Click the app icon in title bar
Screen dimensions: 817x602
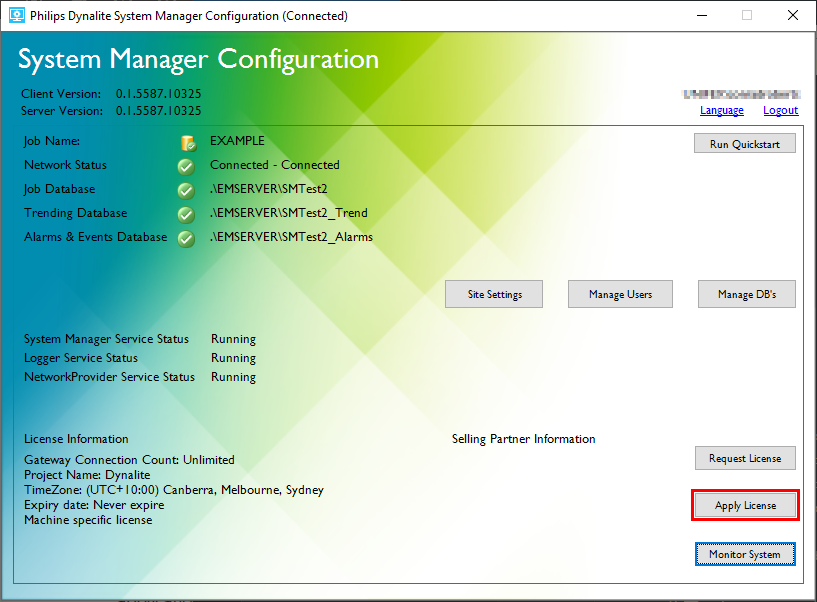[x=16, y=16]
